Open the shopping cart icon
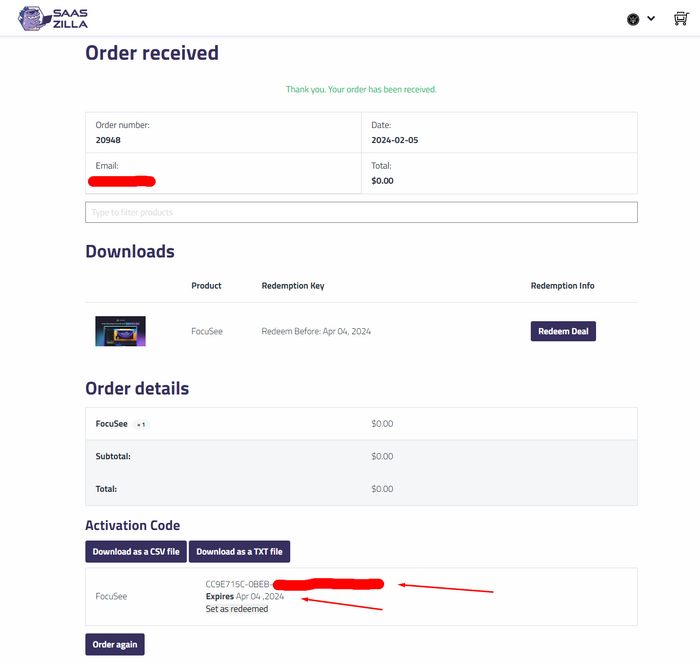The width and height of the screenshot is (700, 664). (681, 18)
